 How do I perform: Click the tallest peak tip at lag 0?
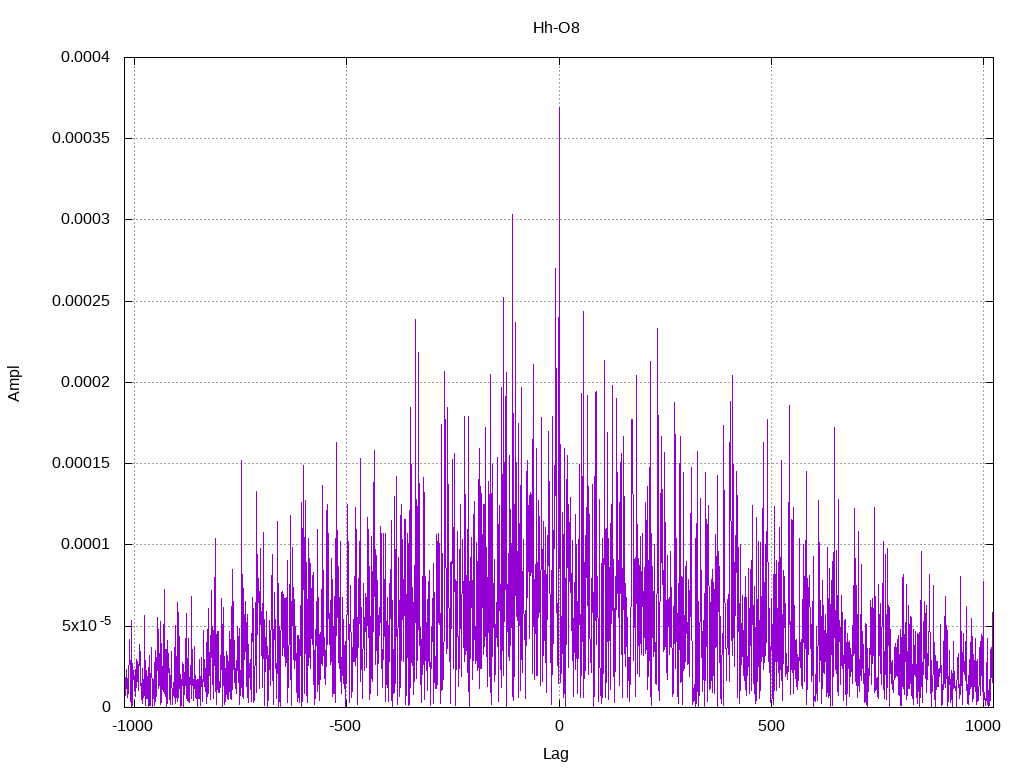pyautogui.click(x=559, y=108)
